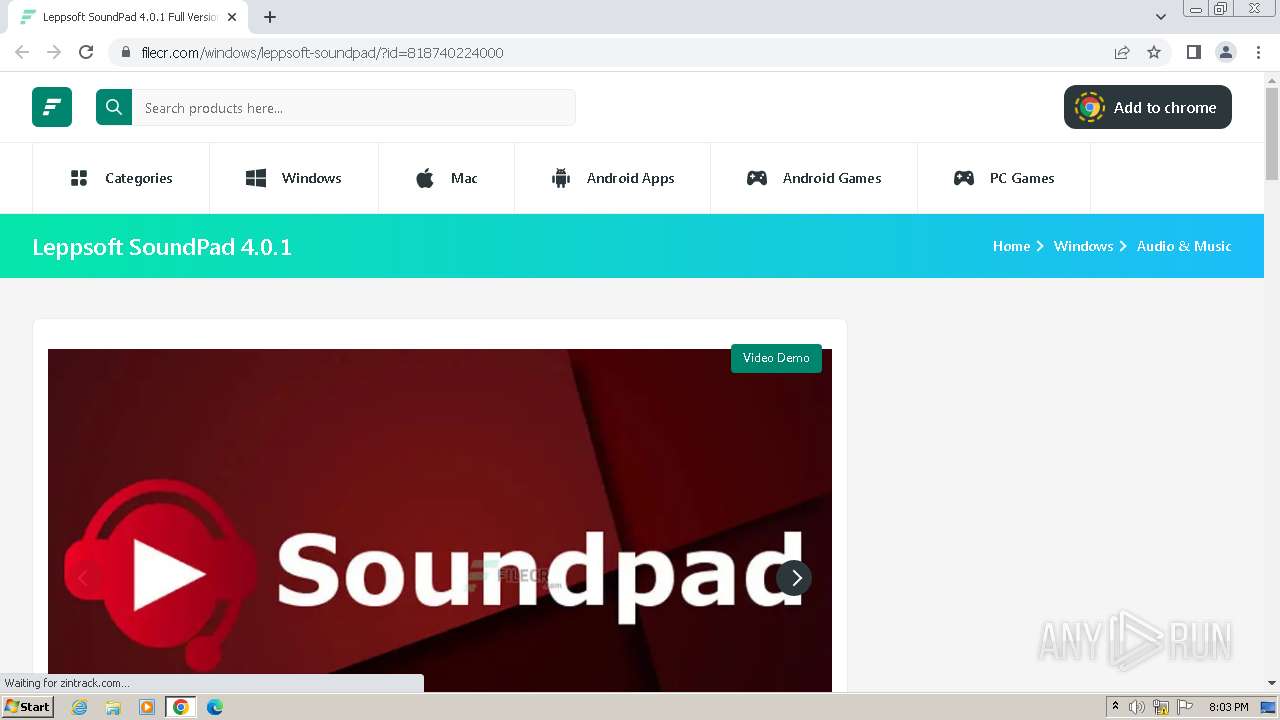Click the Soundpad slideshow image
The width and height of the screenshot is (1280, 720).
(440, 520)
